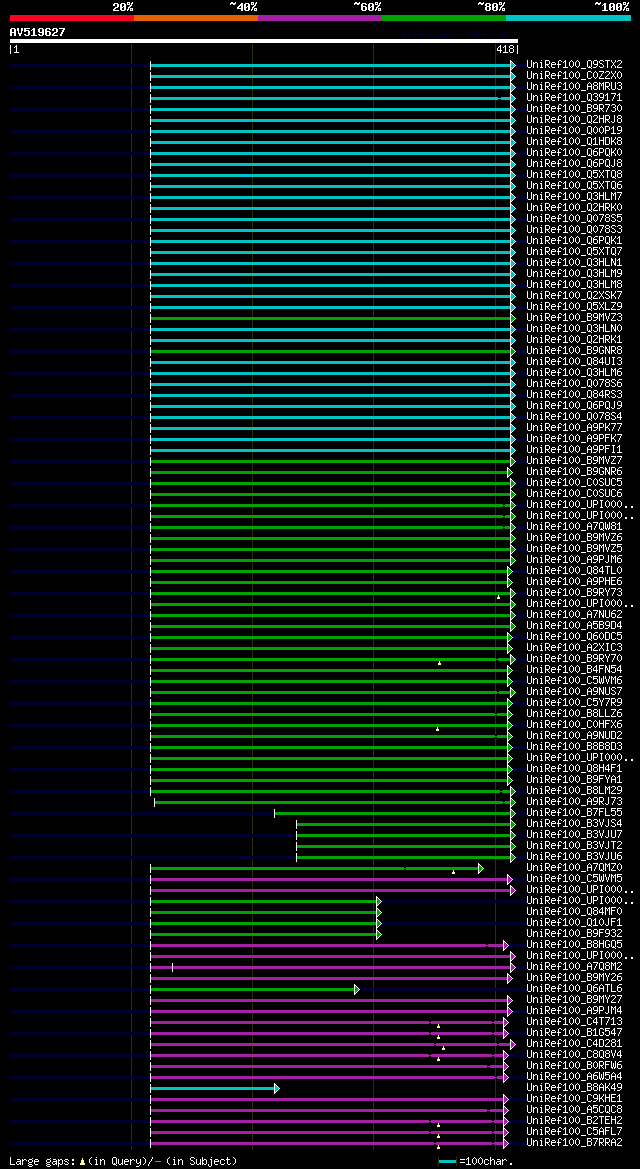
Task: Select the UniRef100_B9F932 label
Action: pyautogui.click(x=574, y=933)
